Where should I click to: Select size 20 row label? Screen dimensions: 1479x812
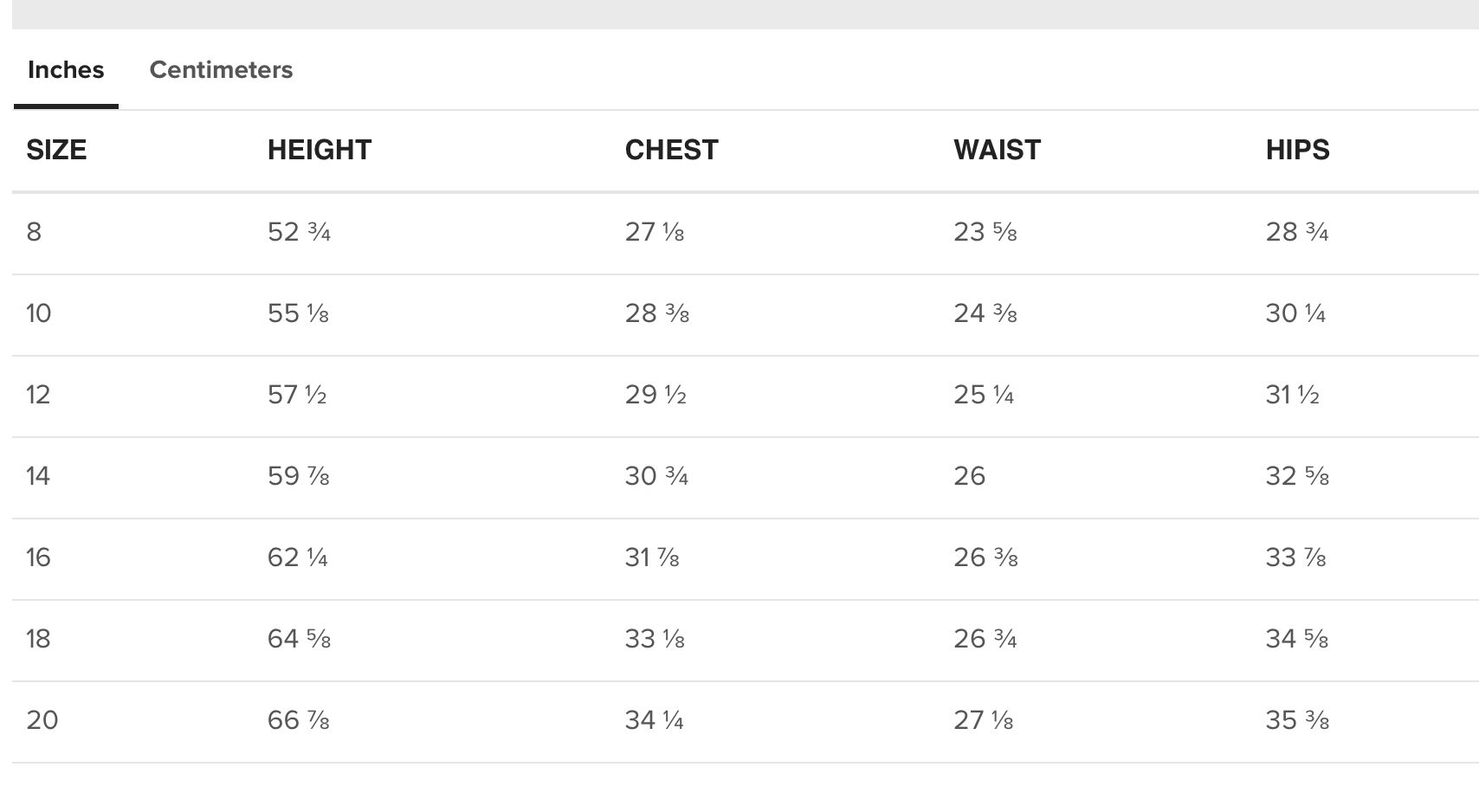tap(42, 720)
